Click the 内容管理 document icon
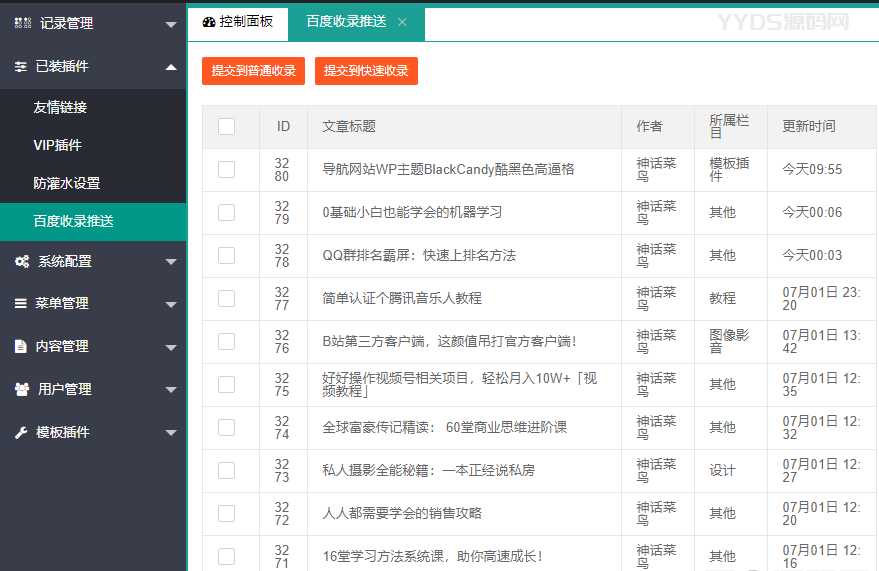The height and width of the screenshot is (571, 879). point(21,346)
